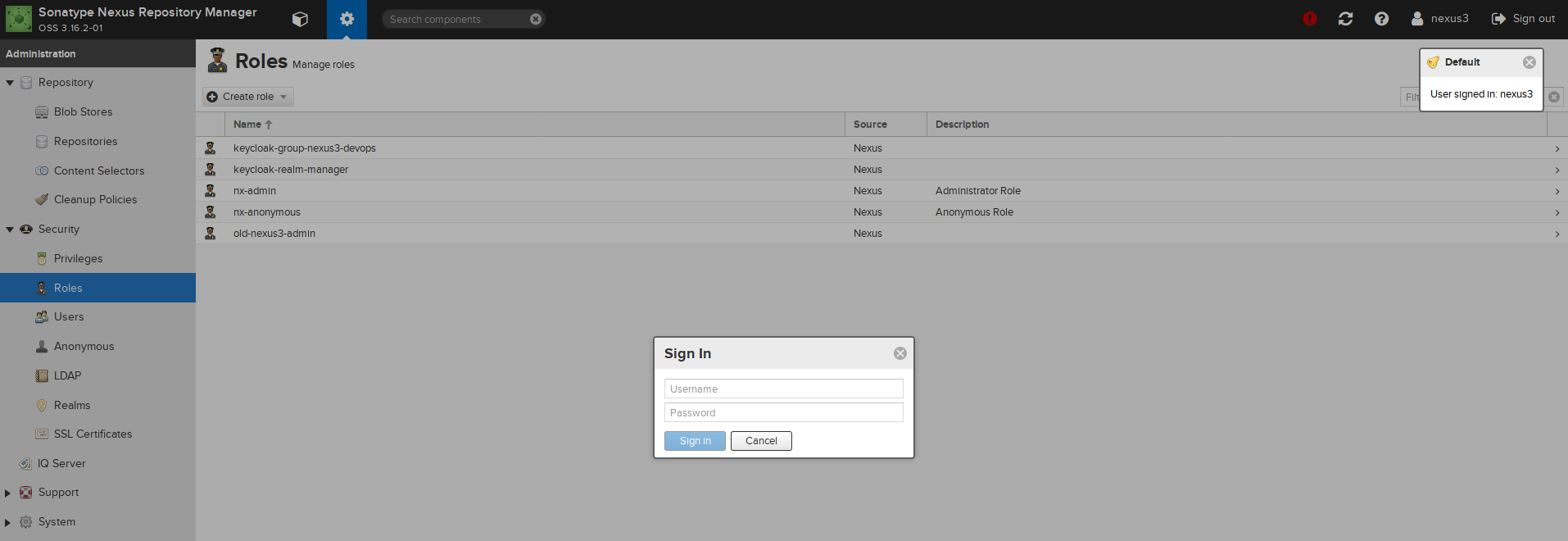Open Cleanup Policies in sidebar
This screenshot has height=541, width=1568.
point(95,200)
